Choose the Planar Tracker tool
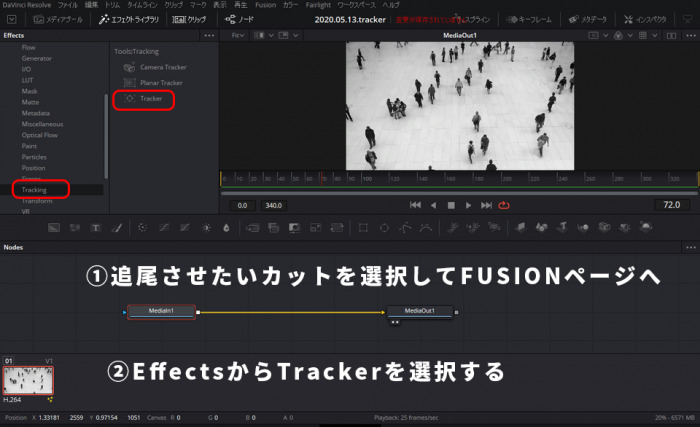700x427 pixels. (x=153, y=83)
